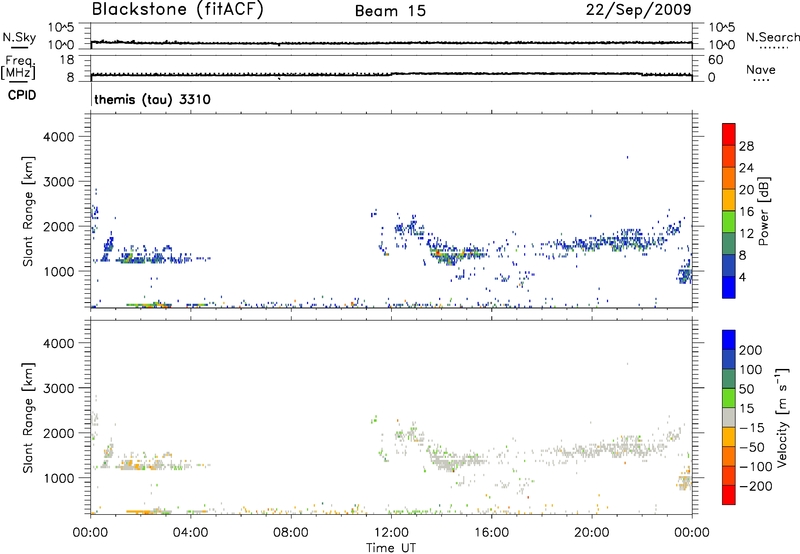
Task: Click the '18' frequency axis tick
Action: (x=67, y=60)
